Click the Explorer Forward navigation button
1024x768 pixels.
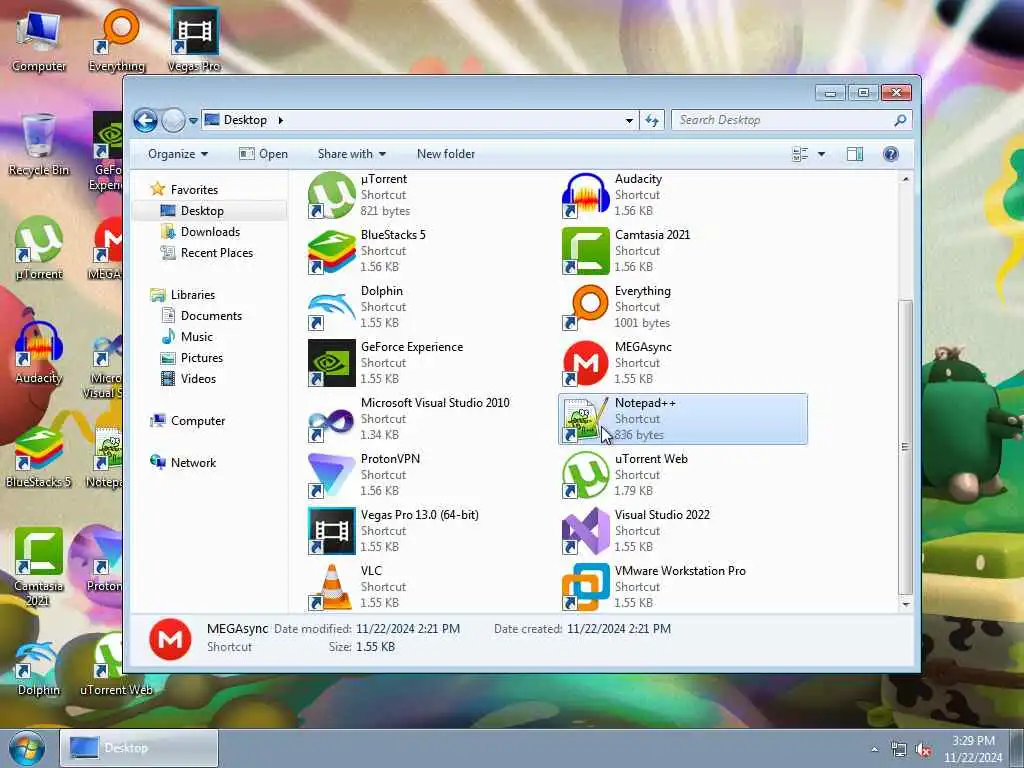(173, 120)
